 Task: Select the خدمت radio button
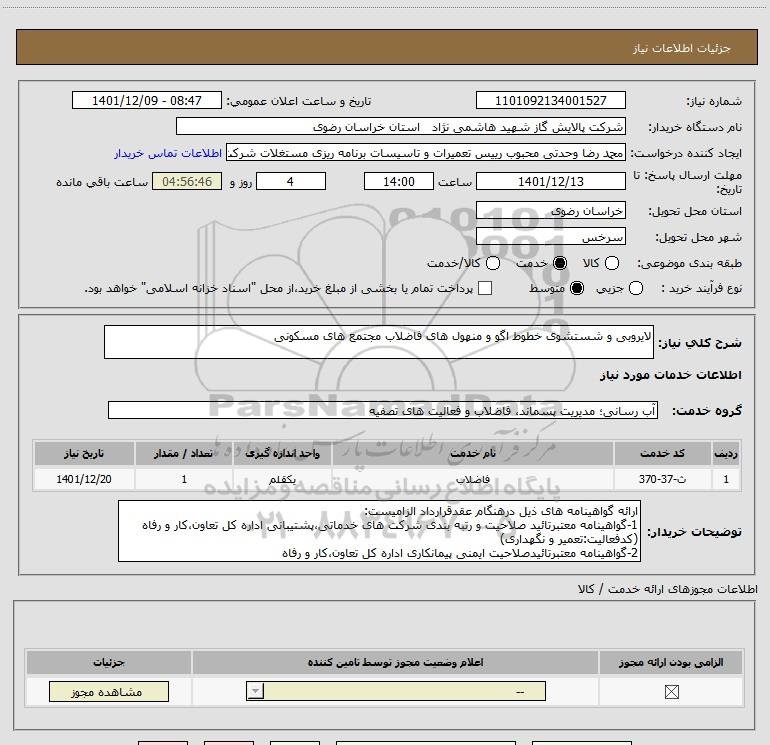pyautogui.click(x=560, y=263)
